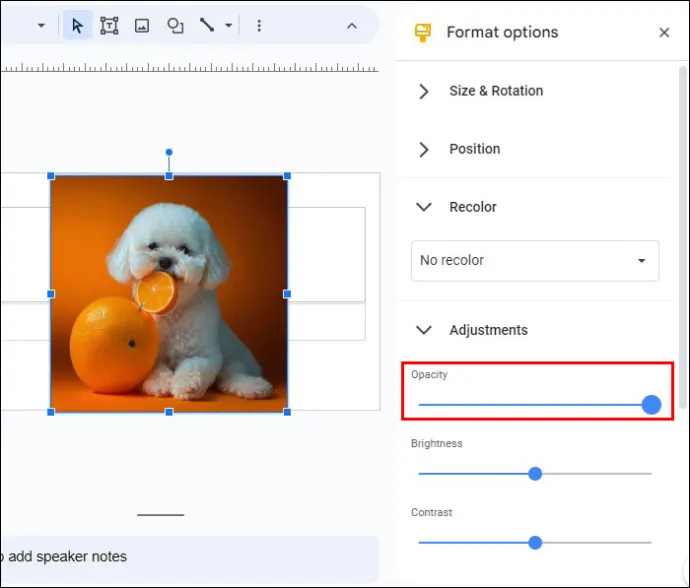The image size is (690, 588).
Task: Click the insert image icon
Action: (x=142, y=26)
